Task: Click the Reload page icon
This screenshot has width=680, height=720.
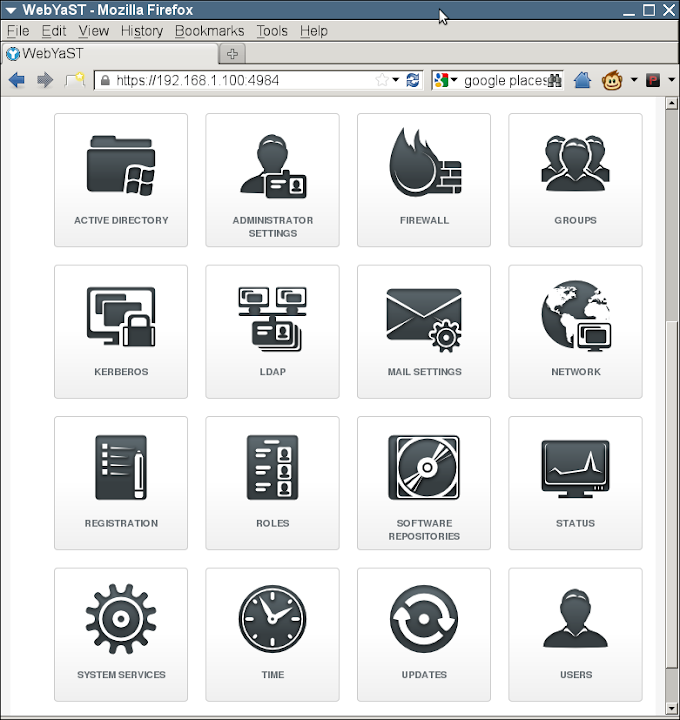Action: coord(413,80)
